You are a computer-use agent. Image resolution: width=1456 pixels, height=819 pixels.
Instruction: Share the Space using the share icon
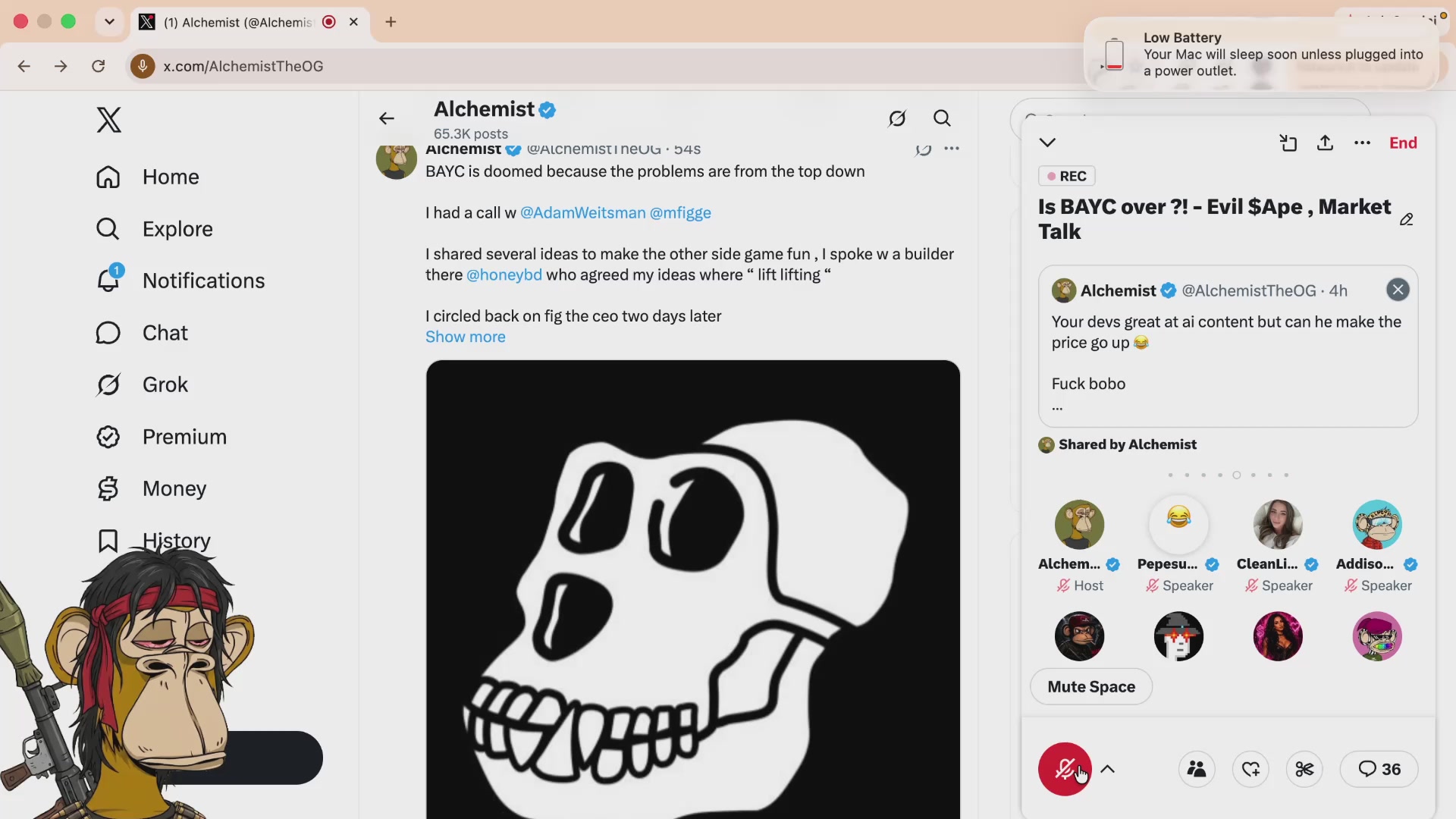[x=1325, y=143]
